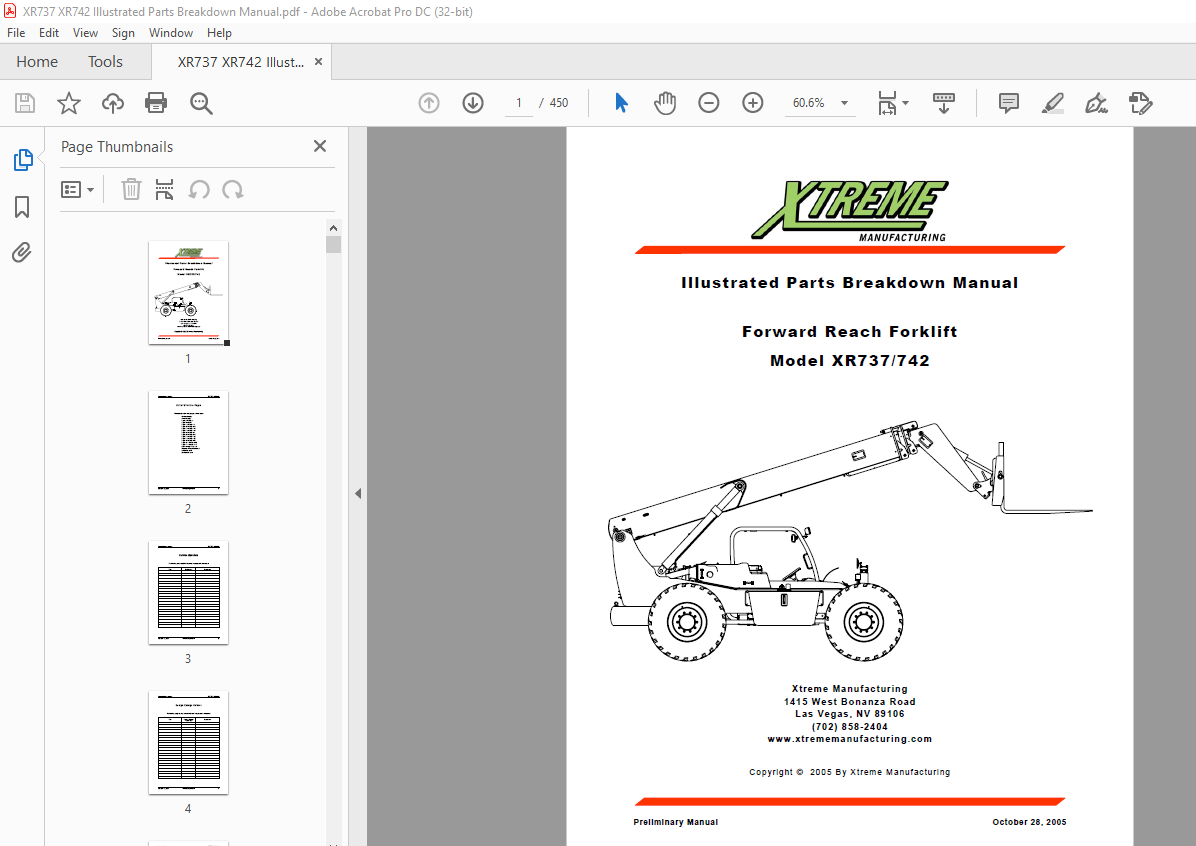
Task: Close the Page Thumbnails panel
Action: [320, 146]
